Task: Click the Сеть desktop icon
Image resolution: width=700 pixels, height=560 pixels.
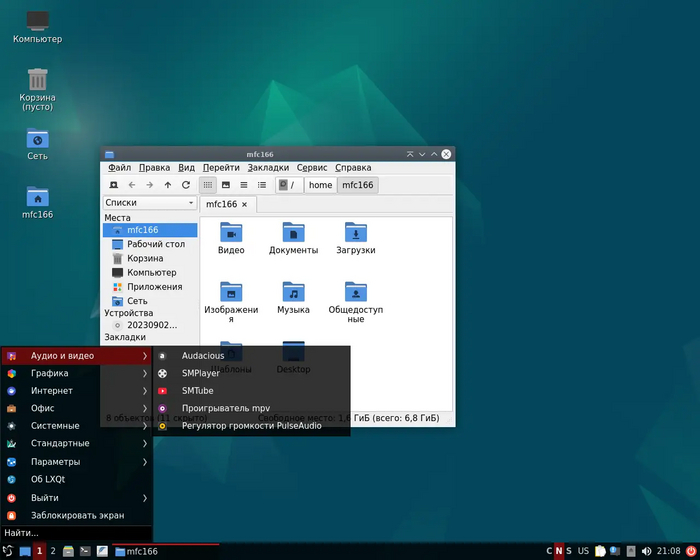Action: point(38,138)
